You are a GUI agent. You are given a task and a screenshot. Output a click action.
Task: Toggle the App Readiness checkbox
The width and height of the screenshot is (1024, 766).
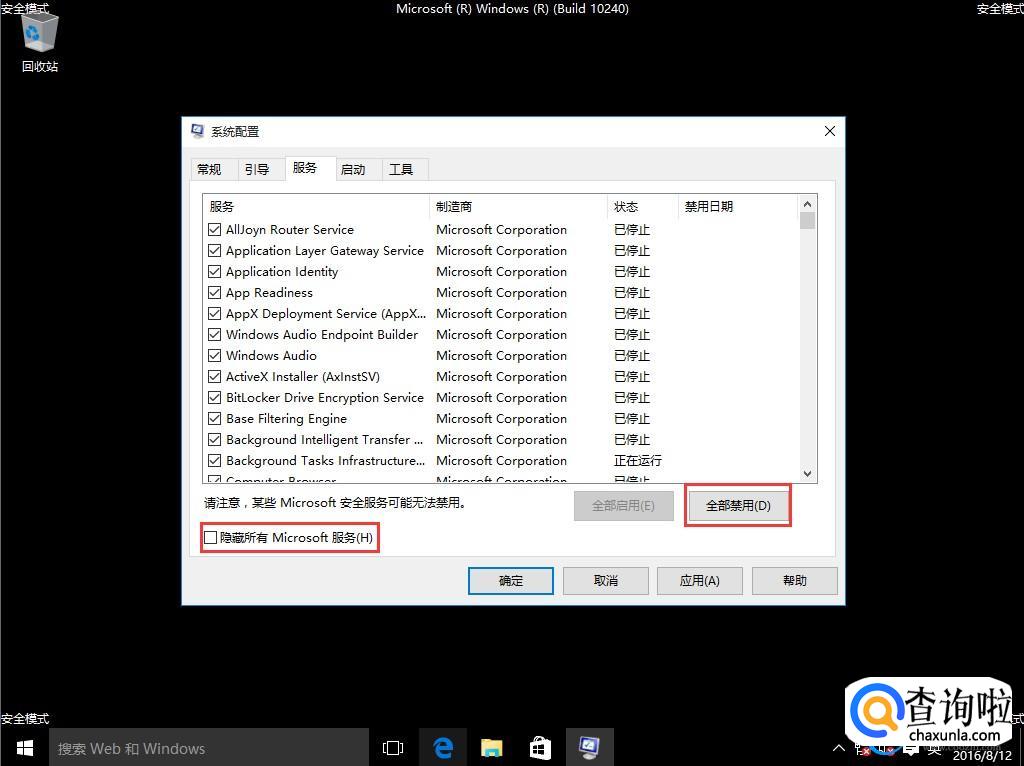(x=214, y=293)
